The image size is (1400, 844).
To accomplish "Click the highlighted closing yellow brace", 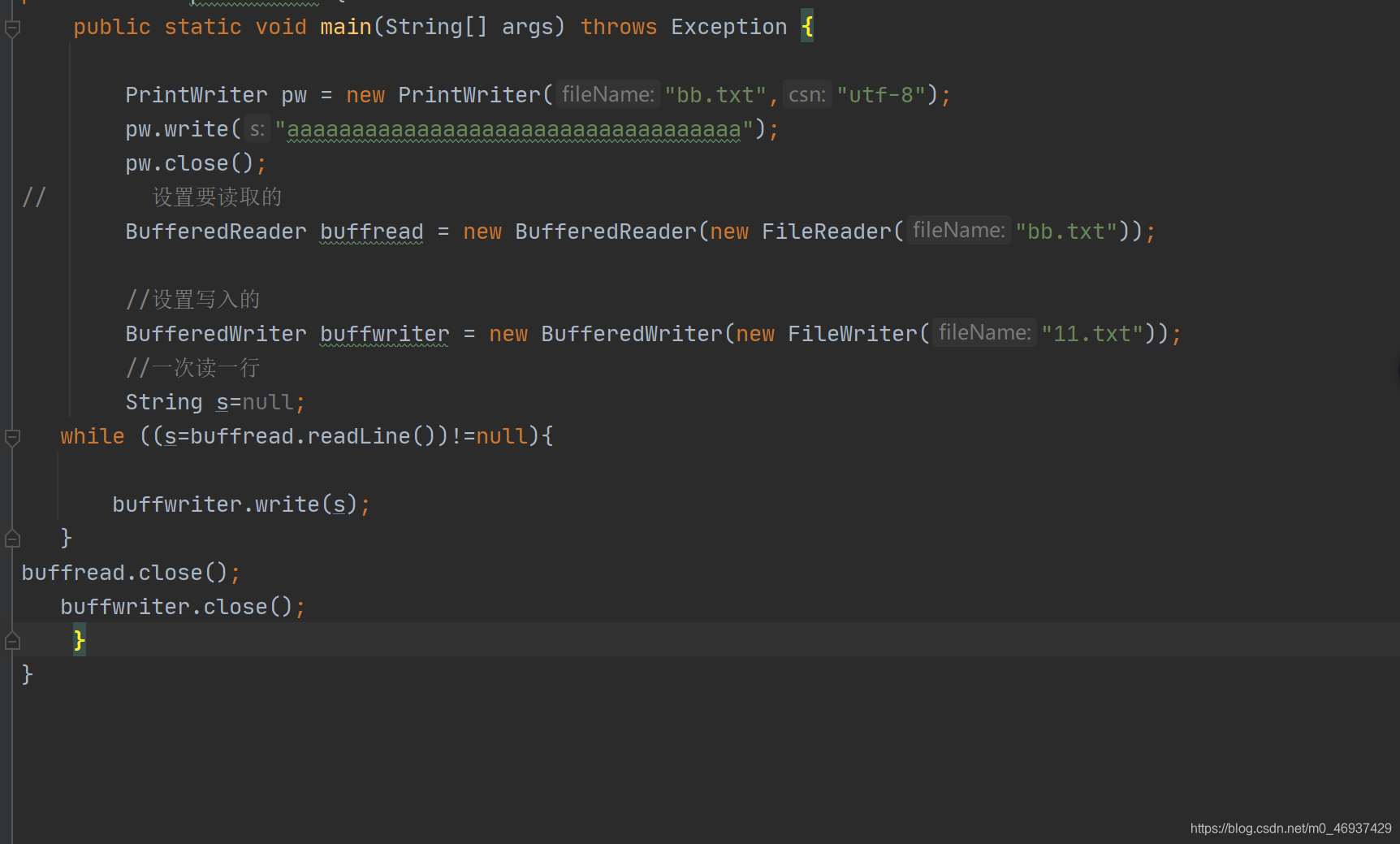I will [x=80, y=640].
